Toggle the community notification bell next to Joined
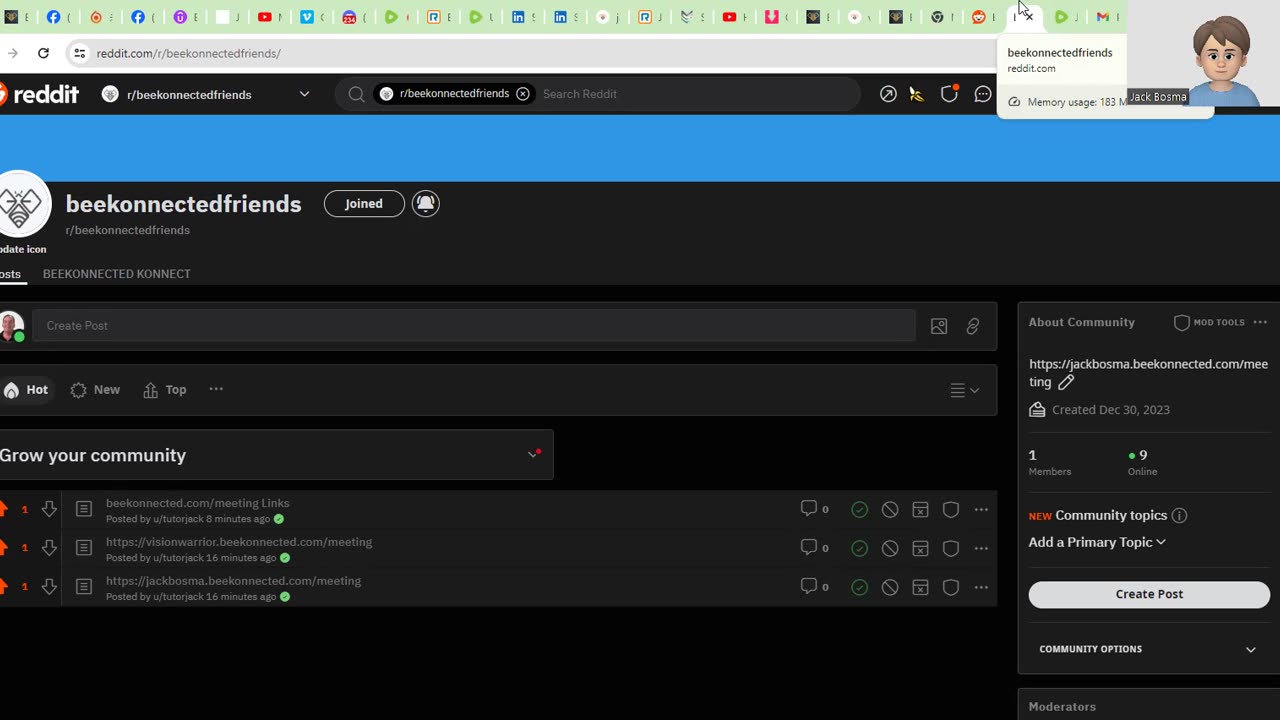Screen dimensions: 1280x720 click(426, 203)
